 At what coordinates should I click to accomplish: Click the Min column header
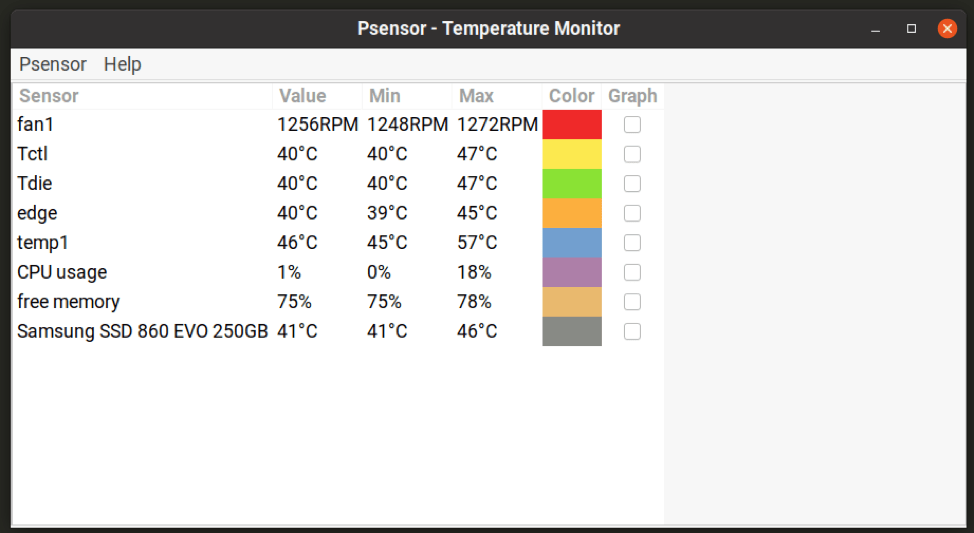[x=407, y=96]
